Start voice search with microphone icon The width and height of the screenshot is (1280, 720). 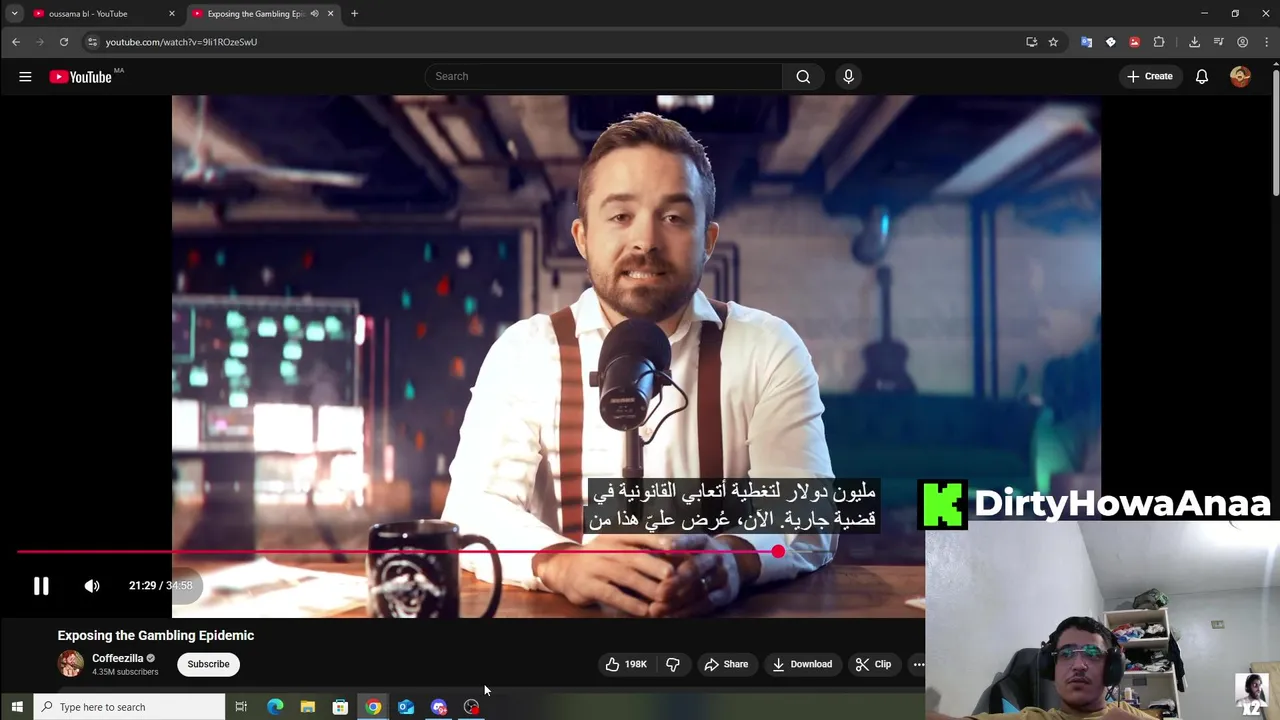point(848,76)
